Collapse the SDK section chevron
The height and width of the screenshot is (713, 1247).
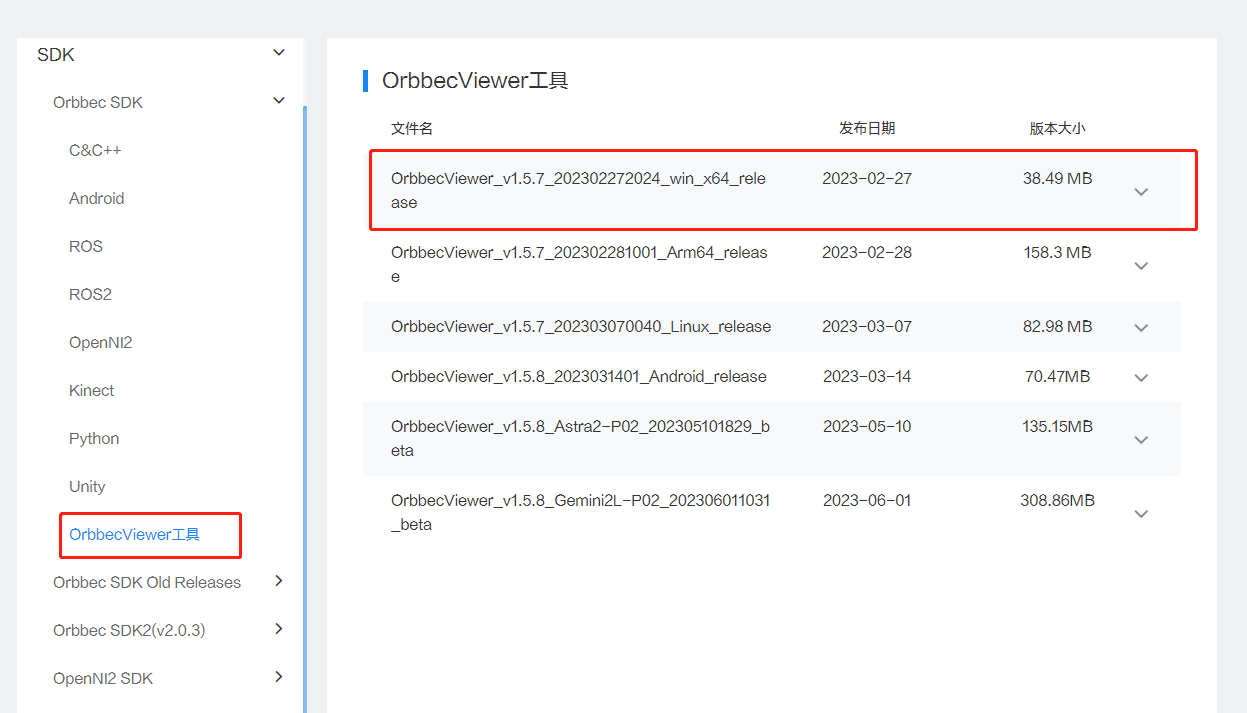tap(279, 53)
